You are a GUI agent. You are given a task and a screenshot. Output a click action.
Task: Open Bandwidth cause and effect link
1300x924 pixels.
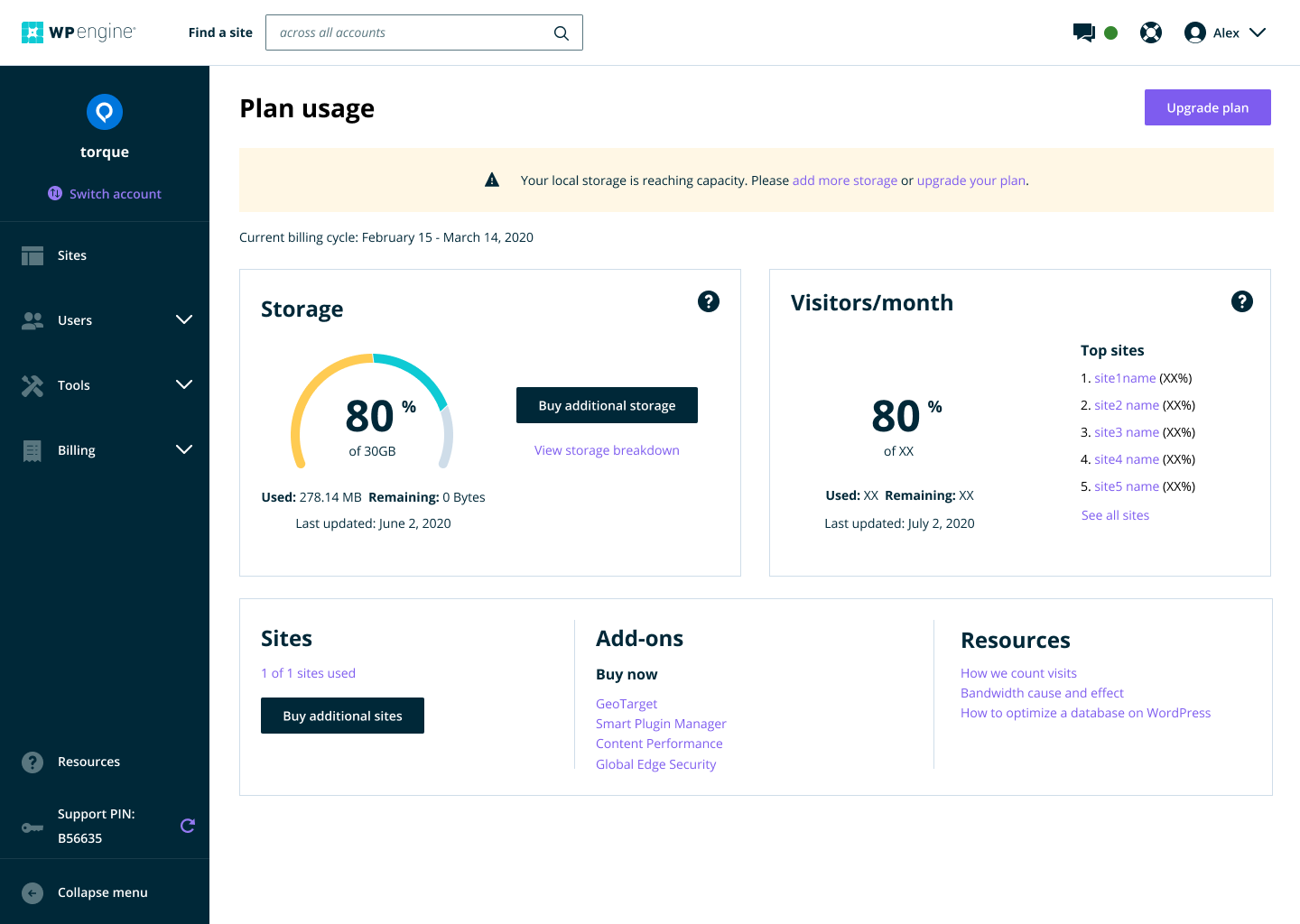coord(1042,693)
